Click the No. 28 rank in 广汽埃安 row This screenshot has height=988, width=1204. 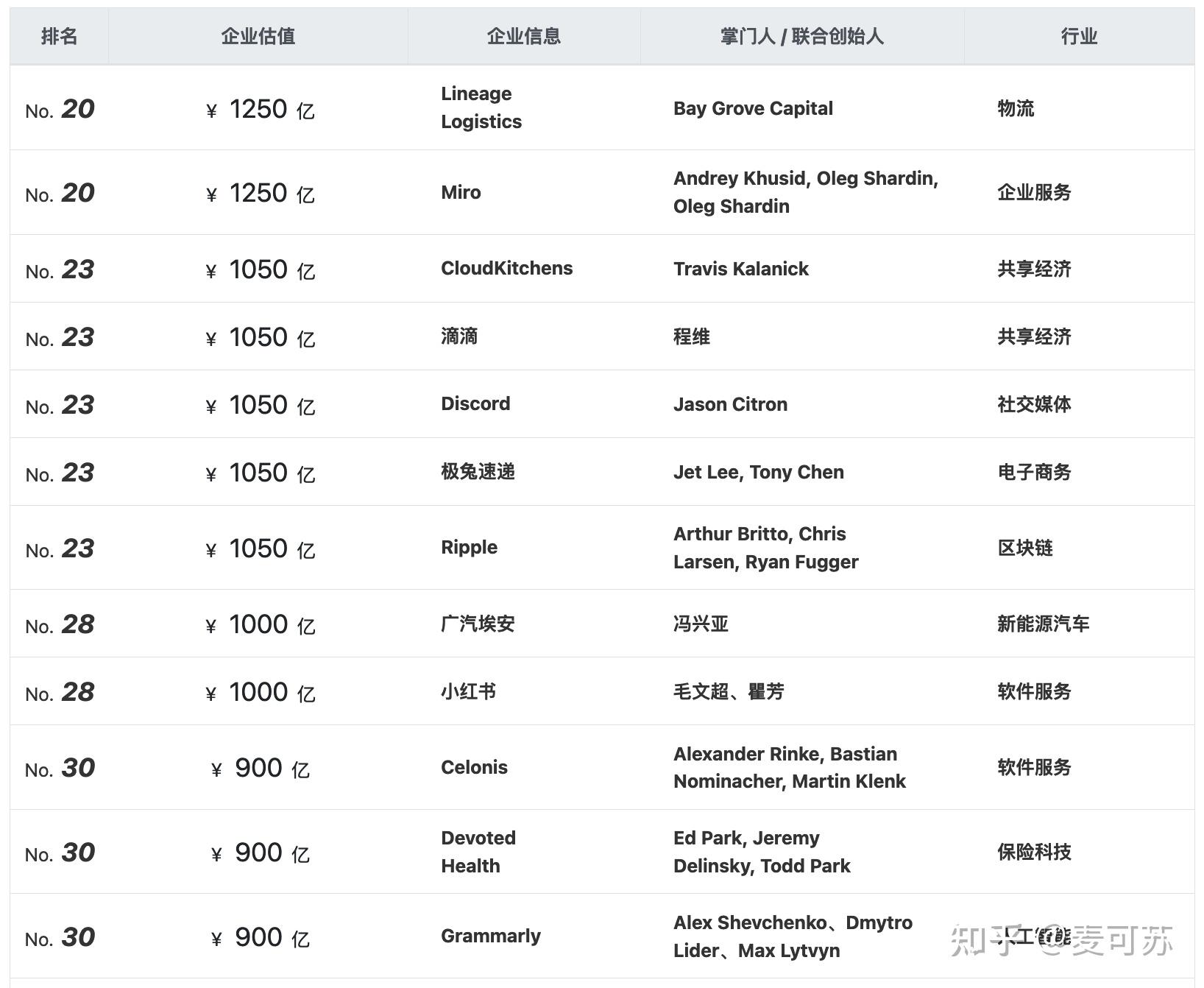[60, 624]
